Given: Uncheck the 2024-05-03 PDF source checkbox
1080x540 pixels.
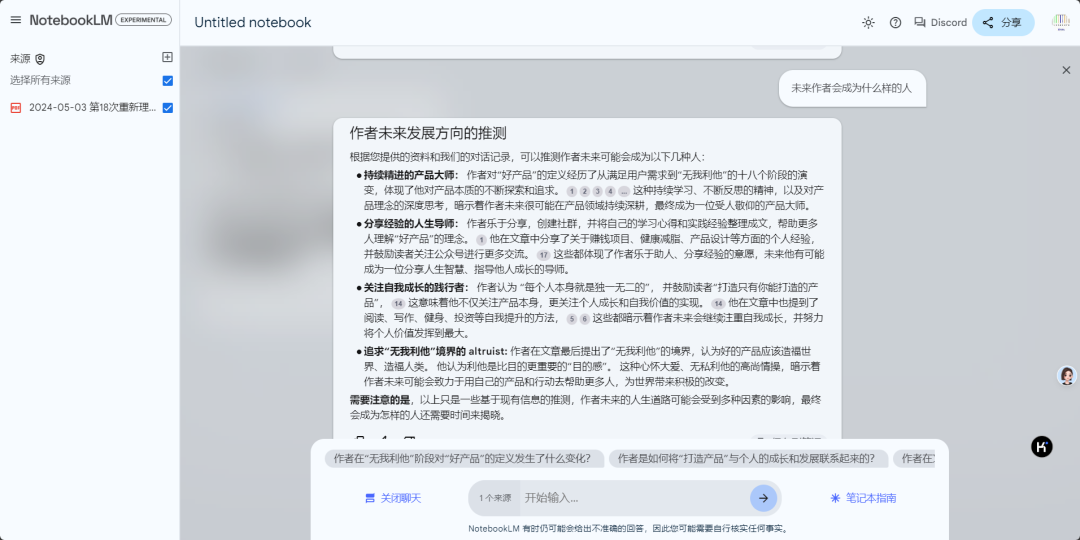Looking at the screenshot, I should 167,108.
